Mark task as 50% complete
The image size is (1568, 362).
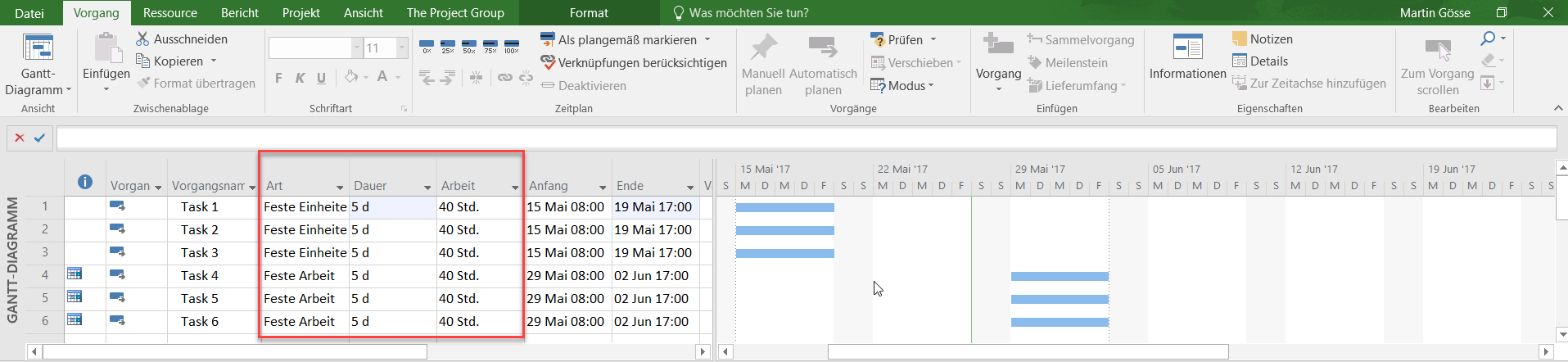[x=468, y=46]
